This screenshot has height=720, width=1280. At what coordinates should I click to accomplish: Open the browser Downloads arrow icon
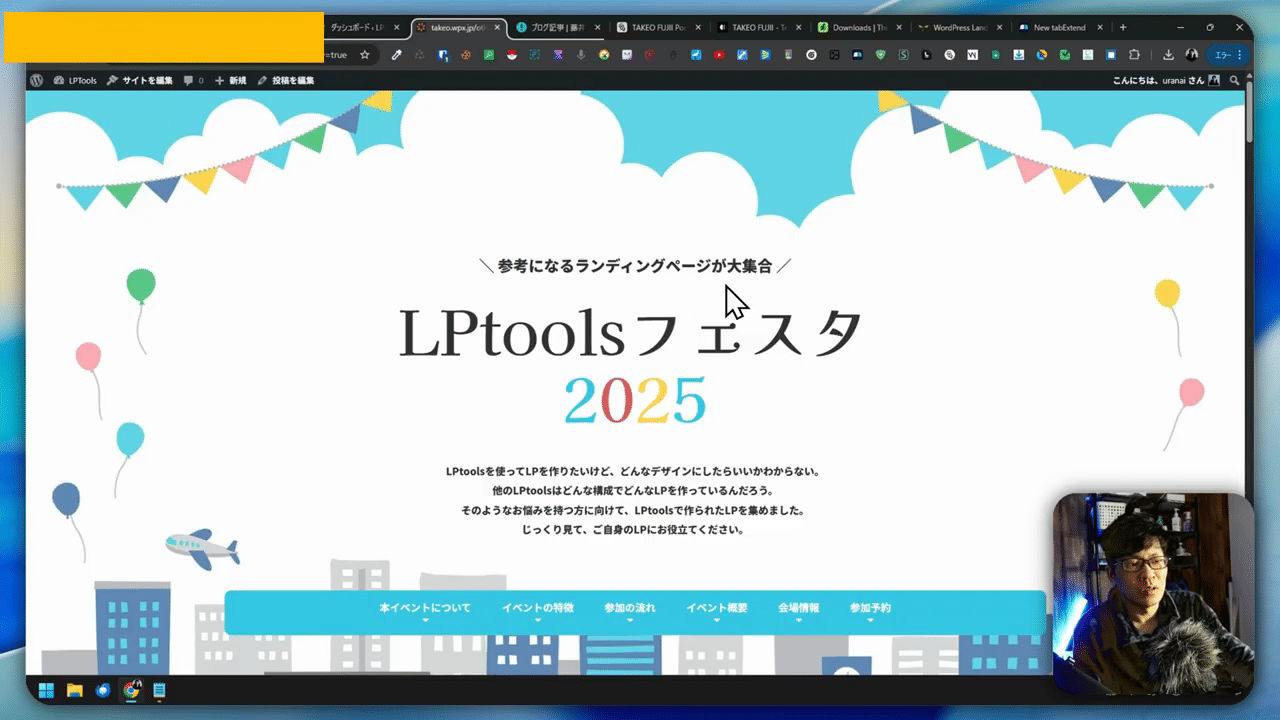click(x=1167, y=55)
